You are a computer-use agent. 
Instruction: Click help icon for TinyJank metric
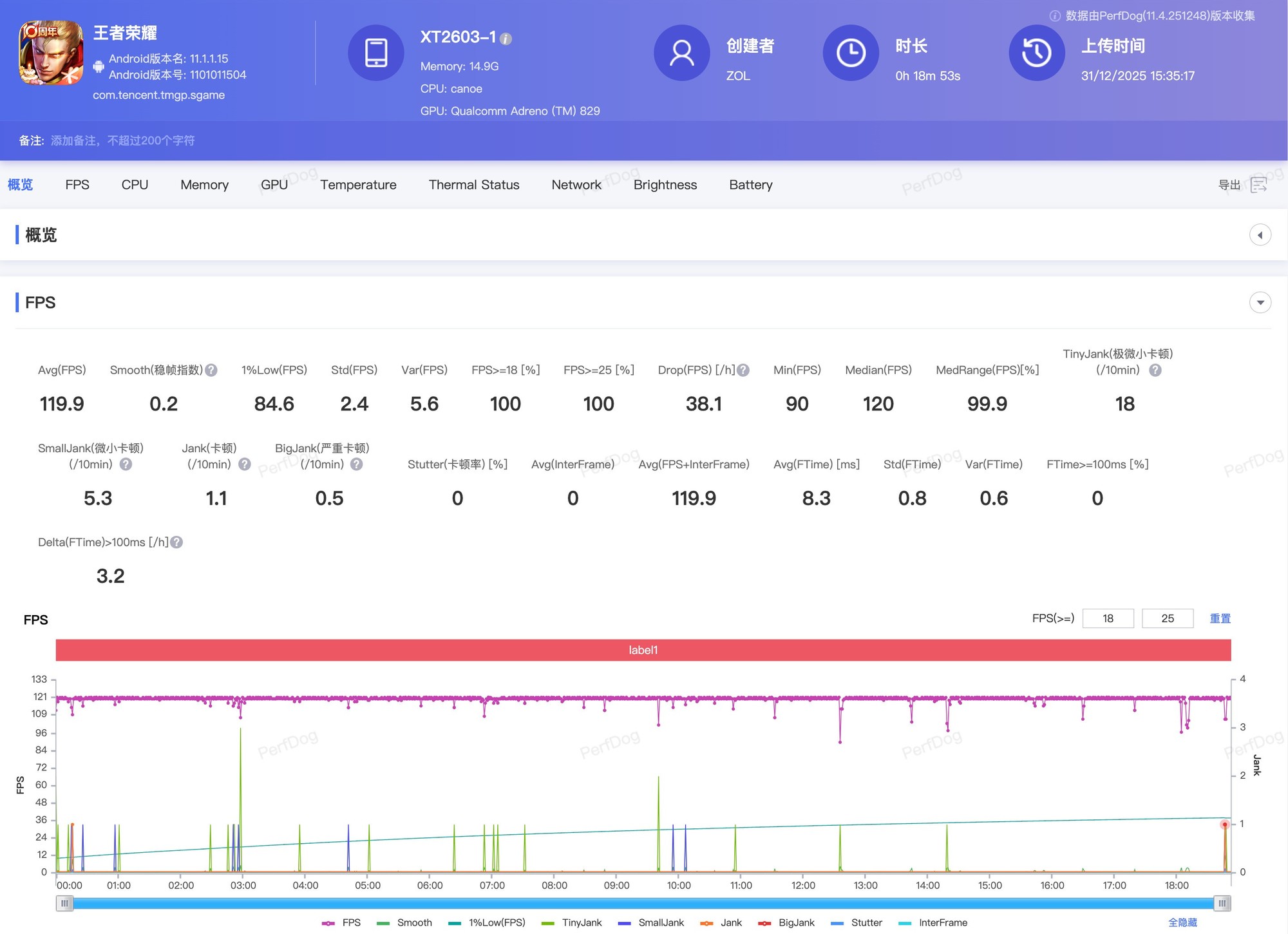(x=1155, y=370)
